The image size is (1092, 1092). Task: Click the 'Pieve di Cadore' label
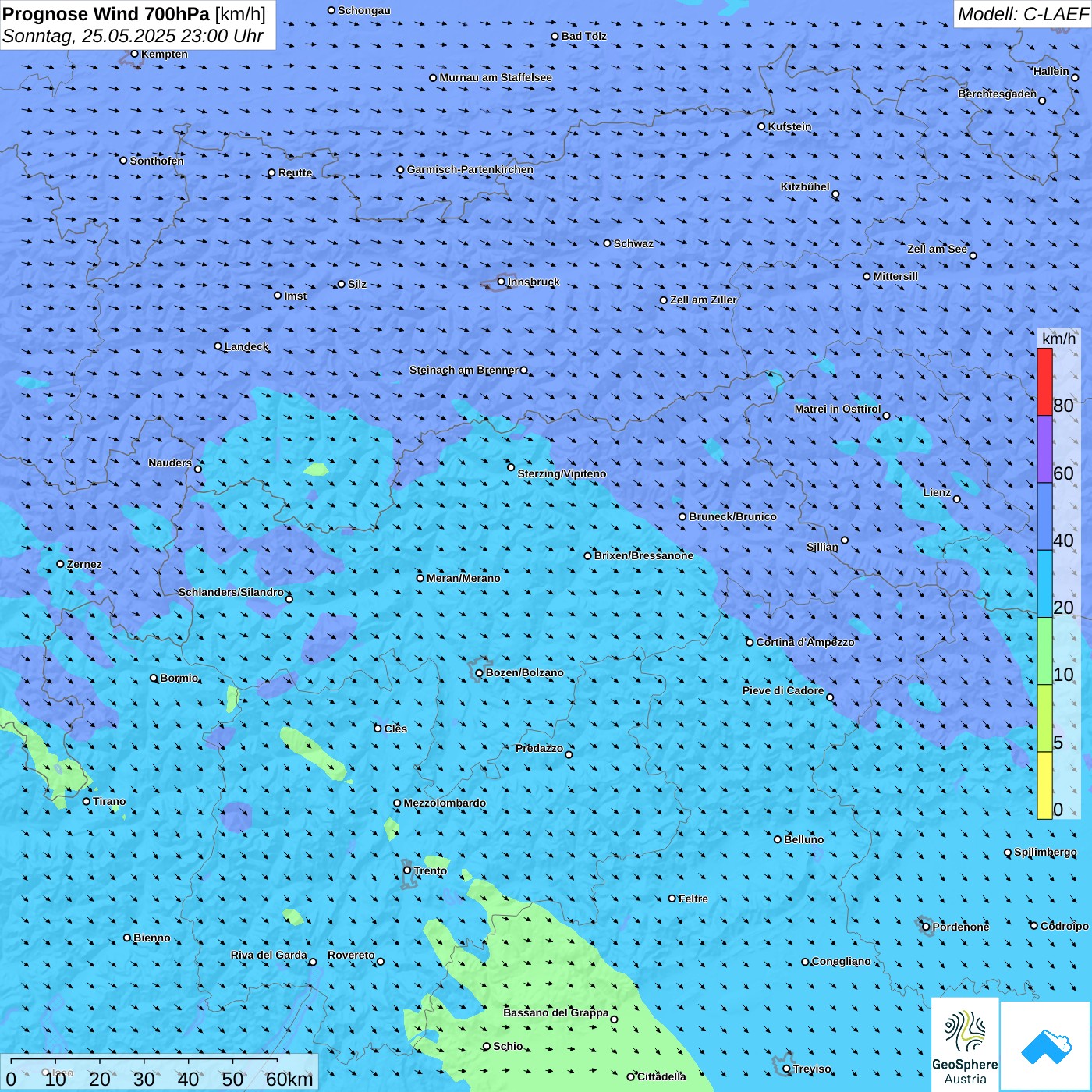coord(783,690)
